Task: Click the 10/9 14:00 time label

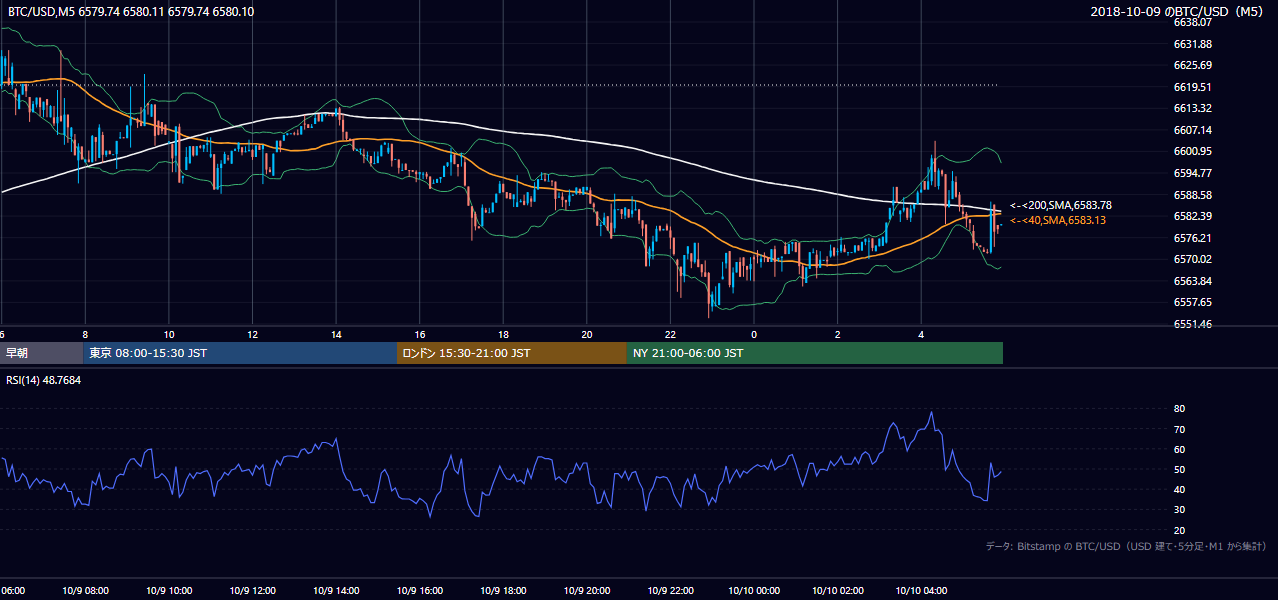Action: (x=336, y=591)
